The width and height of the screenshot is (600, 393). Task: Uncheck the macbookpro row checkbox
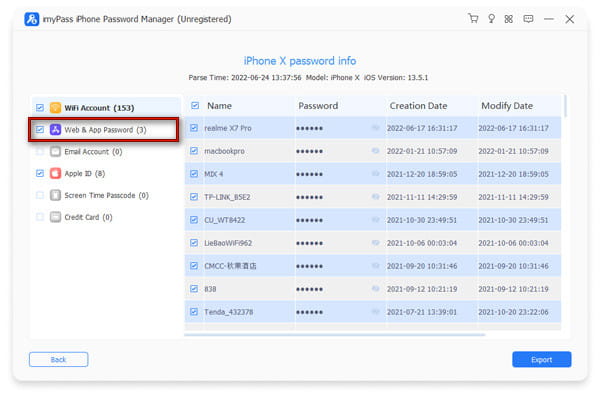coord(194,151)
